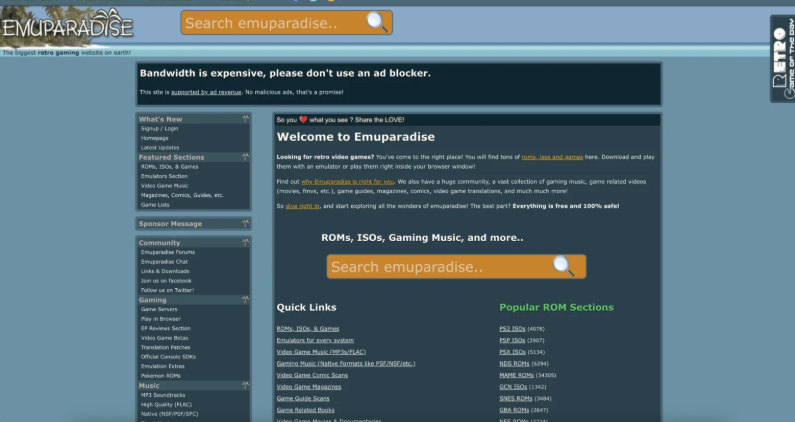
Task: Click Join us on facebook
Action: coord(166,280)
